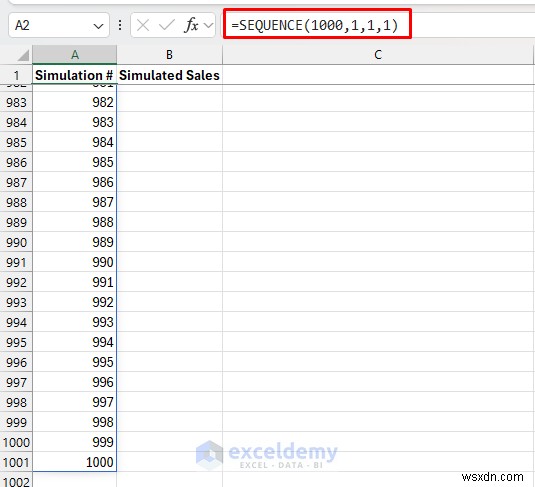This screenshot has width=535, height=487.
Task: Click cell containing value 985
Action: (x=75, y=162)
